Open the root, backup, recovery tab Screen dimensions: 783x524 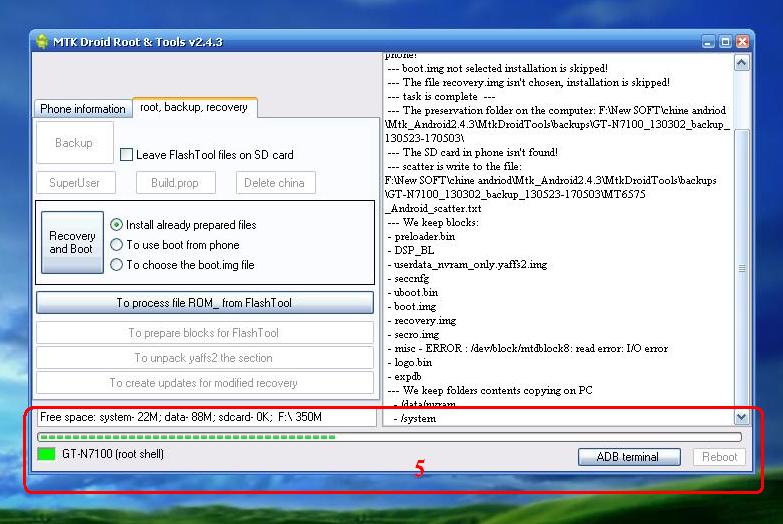point(194,107)
